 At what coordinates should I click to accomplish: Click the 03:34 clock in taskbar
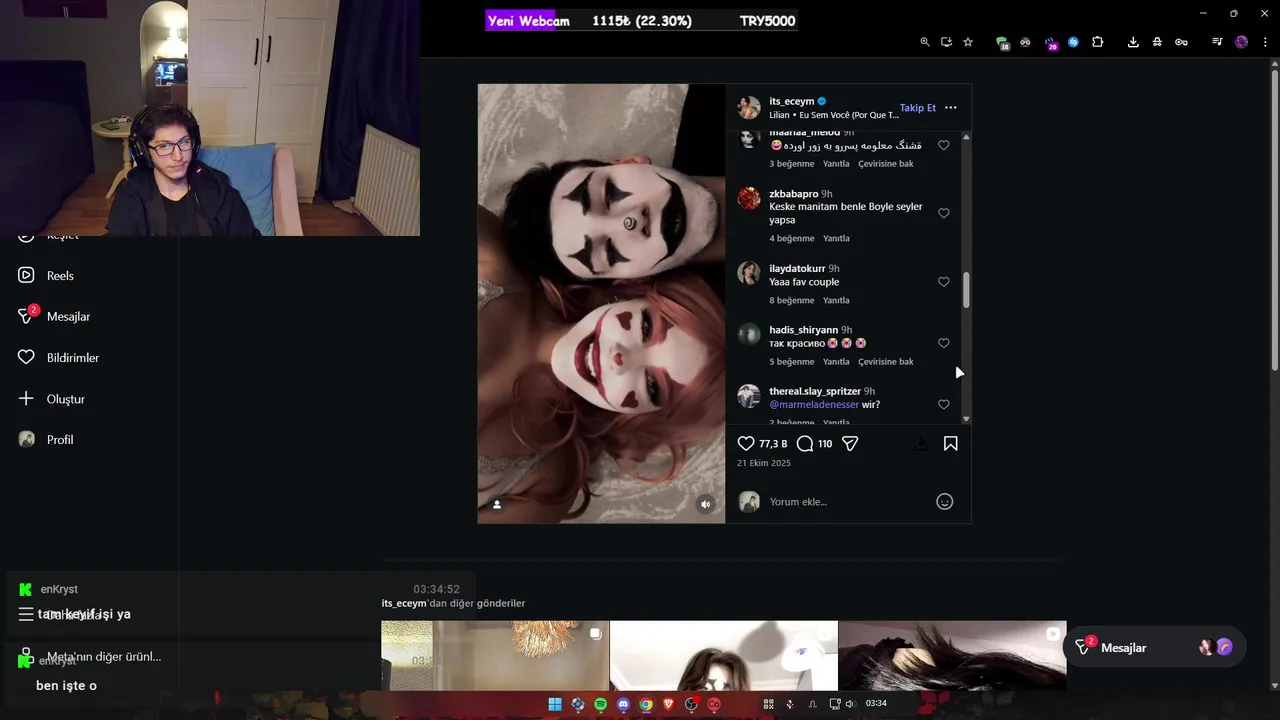[876, 704]
